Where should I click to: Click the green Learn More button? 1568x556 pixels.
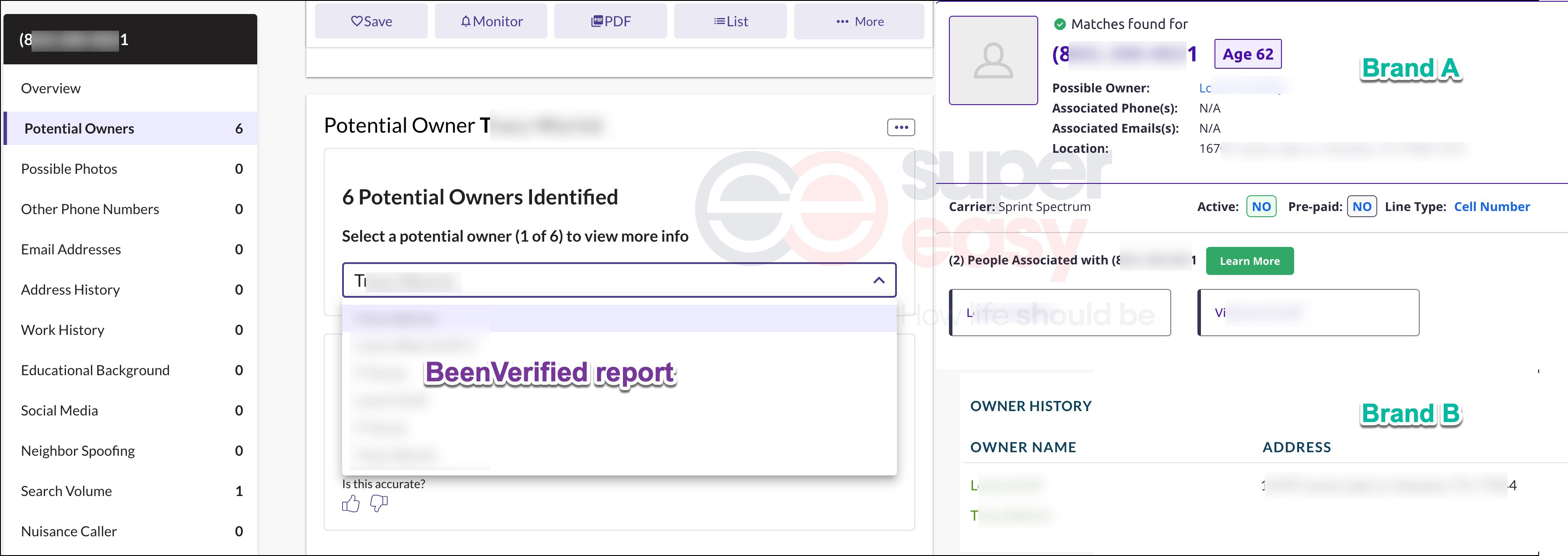pos(1249,260)
